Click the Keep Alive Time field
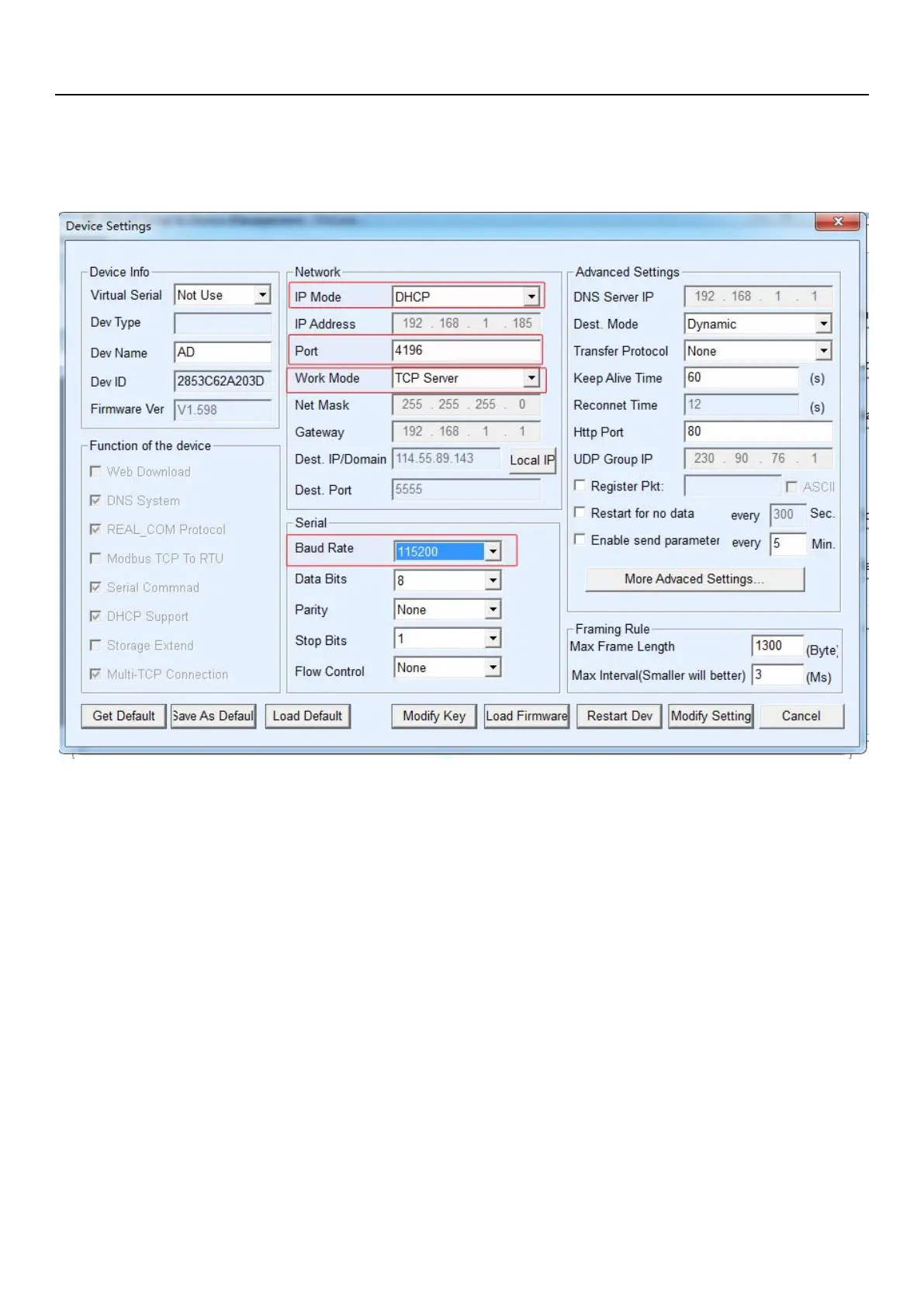The image size is (924, 1307). point(742,377)
